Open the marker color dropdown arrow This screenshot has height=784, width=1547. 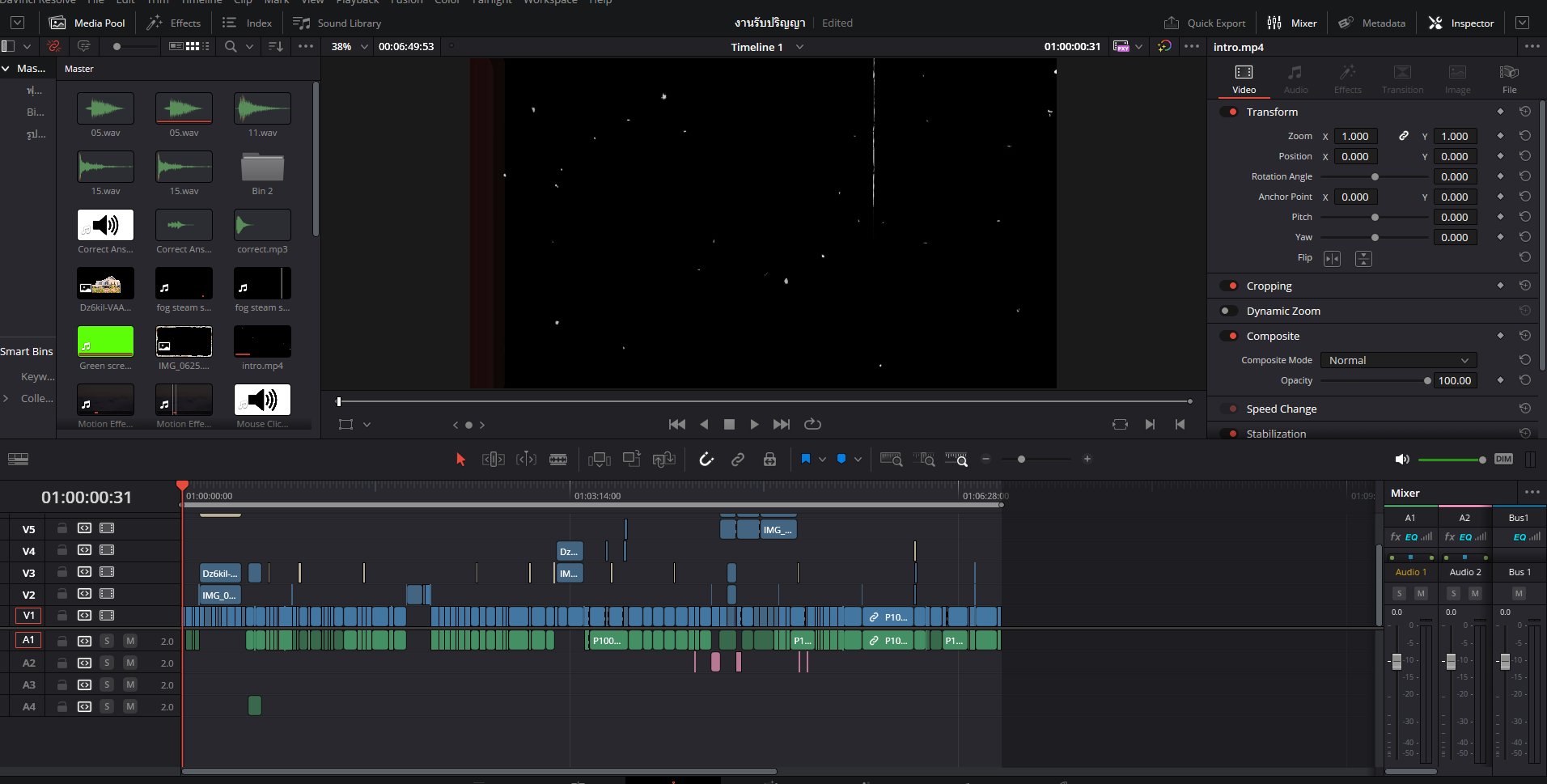click(858, 460)
